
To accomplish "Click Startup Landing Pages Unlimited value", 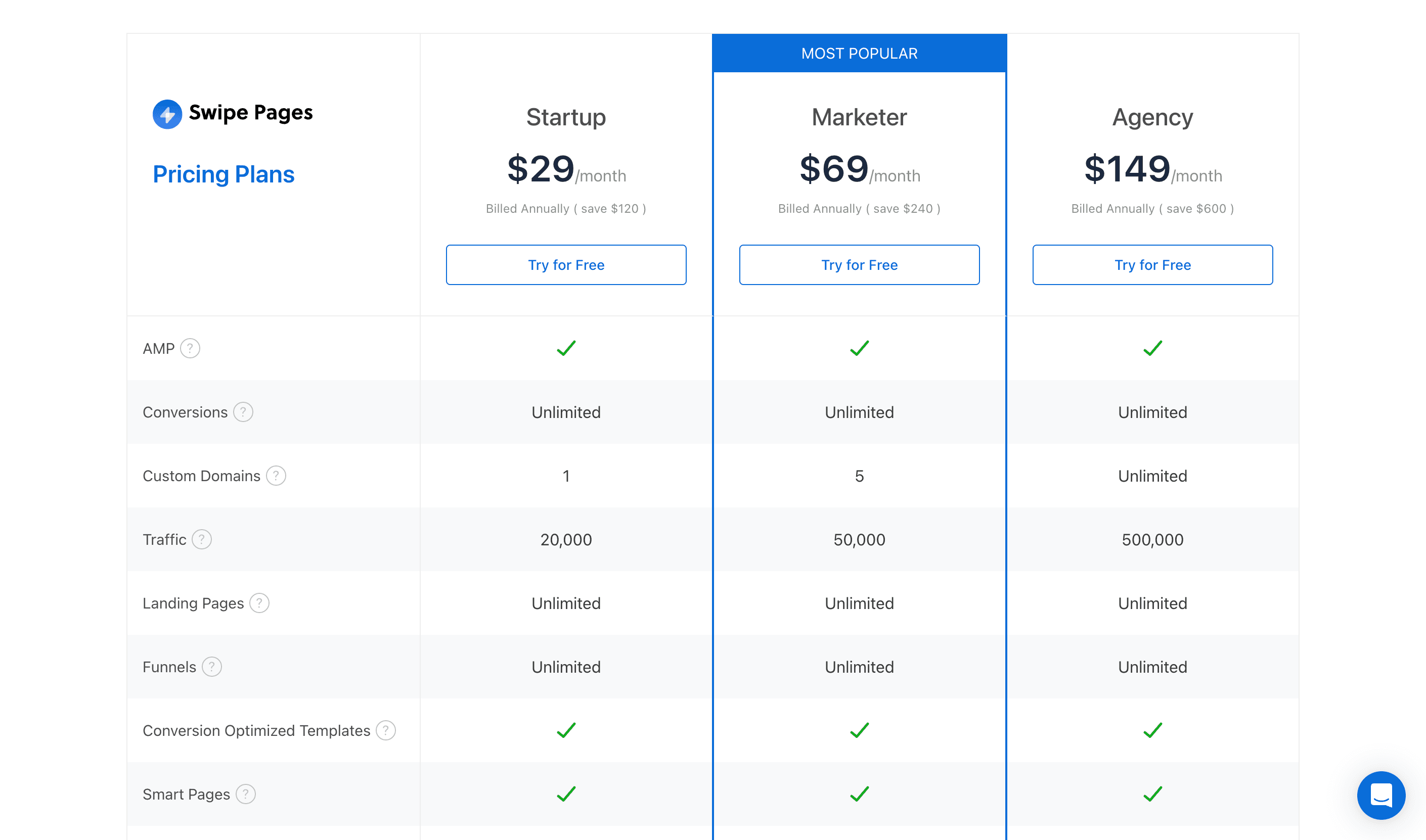I will pyautogui.click(x=566, y=603).
